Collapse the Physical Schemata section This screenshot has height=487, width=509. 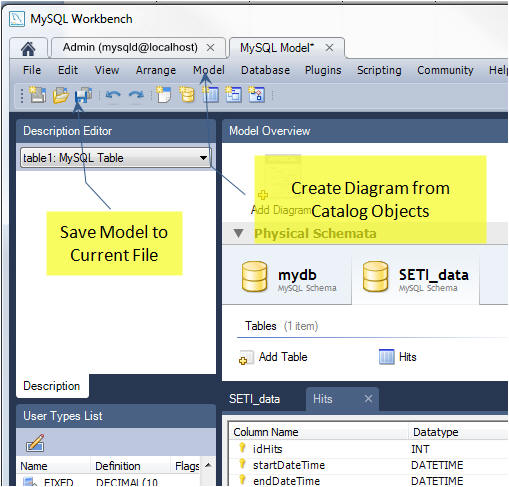[x=238, y=233]
